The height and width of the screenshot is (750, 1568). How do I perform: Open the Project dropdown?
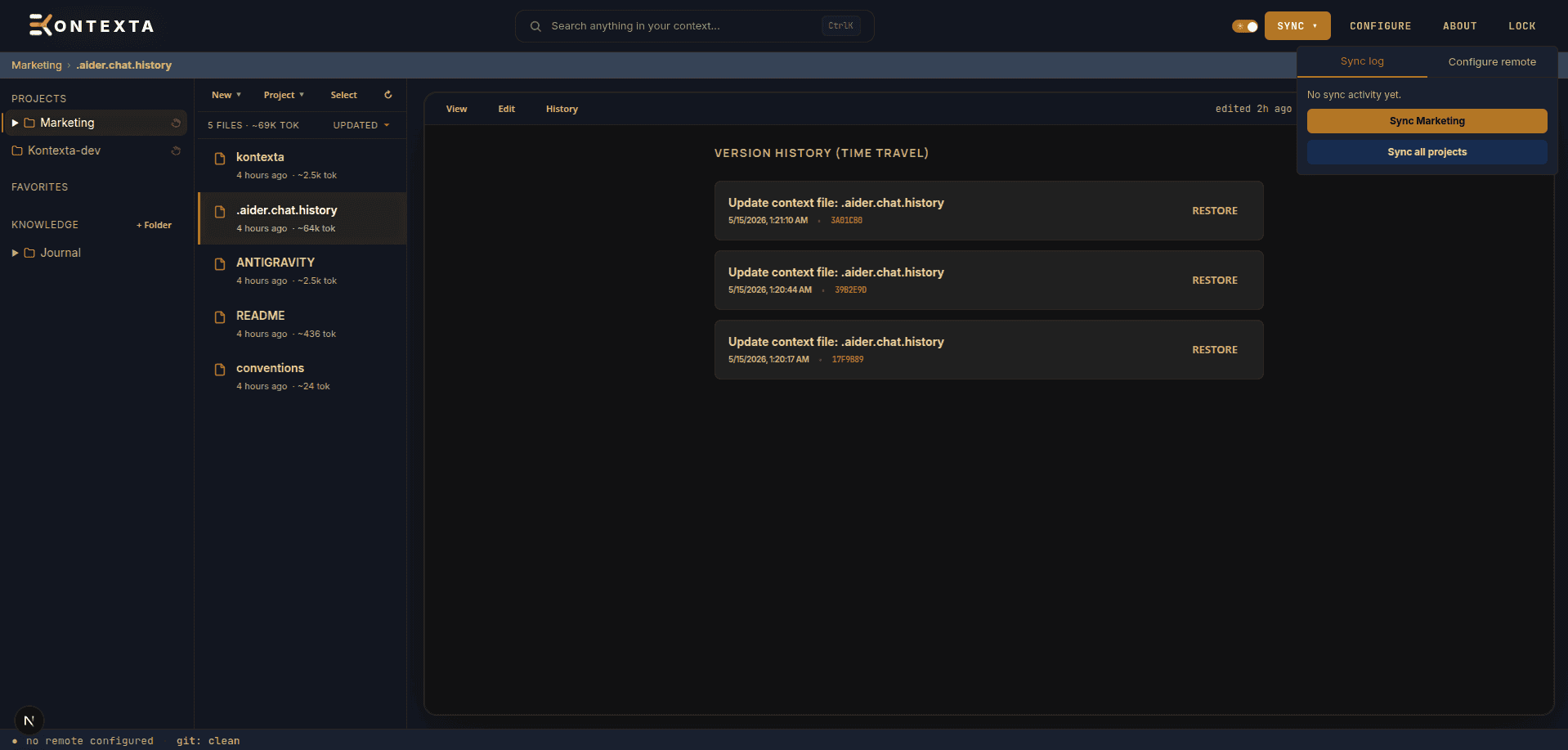[284, 95]
